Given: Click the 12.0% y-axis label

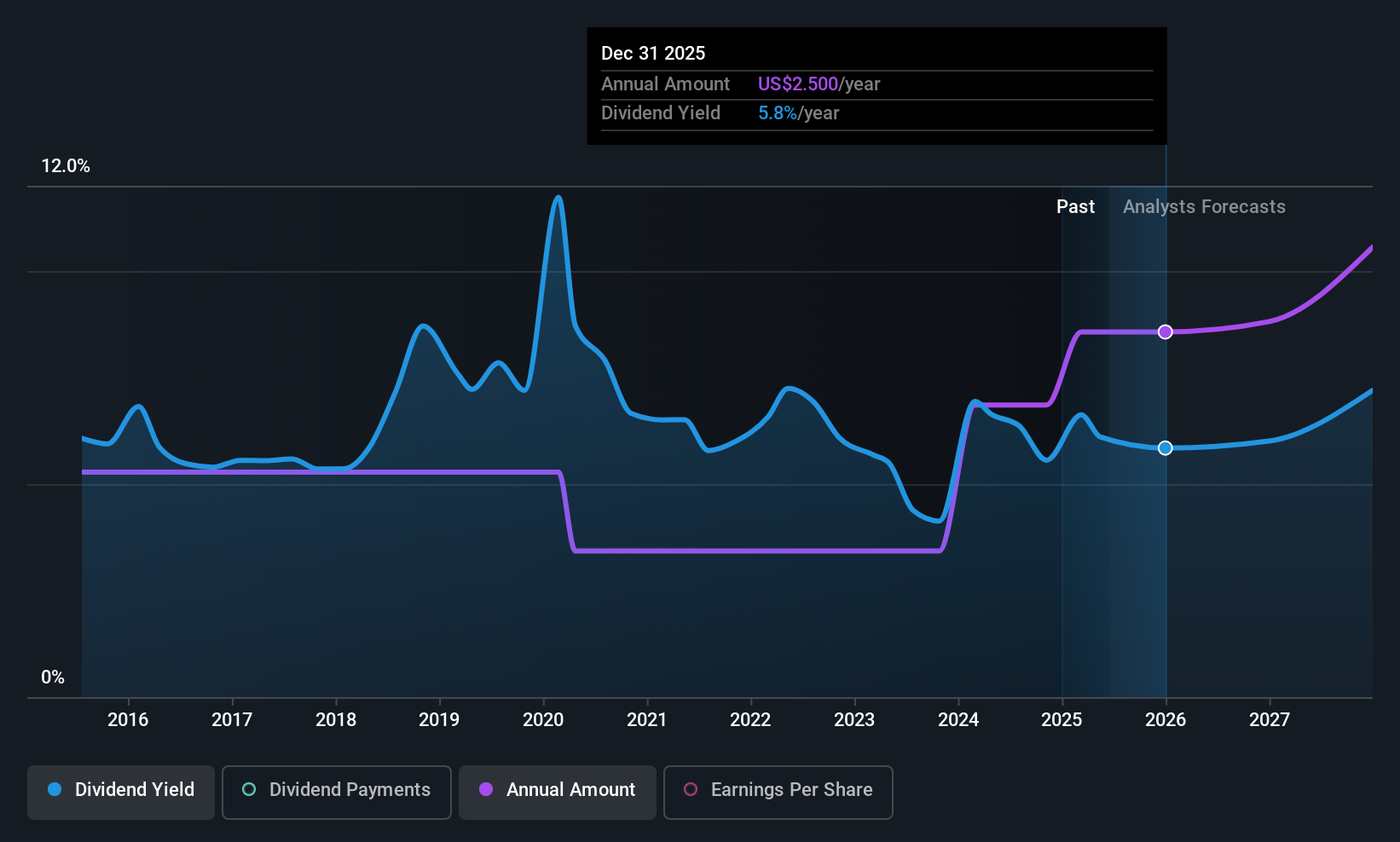Looking at the screenshot, I should tap(66, 166).
